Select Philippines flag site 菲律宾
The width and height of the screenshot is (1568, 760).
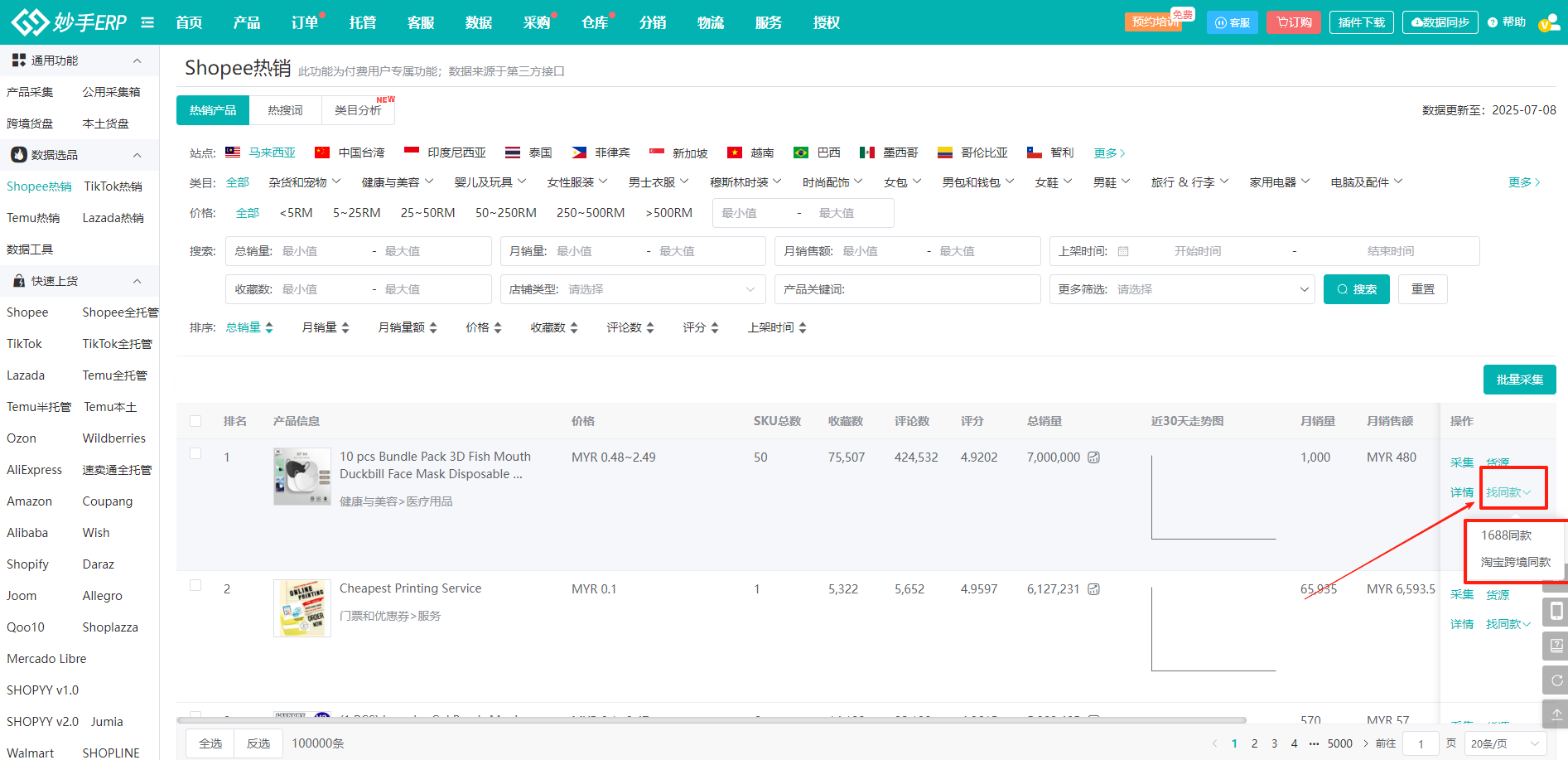pyautogui.click(x=601, y=152)
